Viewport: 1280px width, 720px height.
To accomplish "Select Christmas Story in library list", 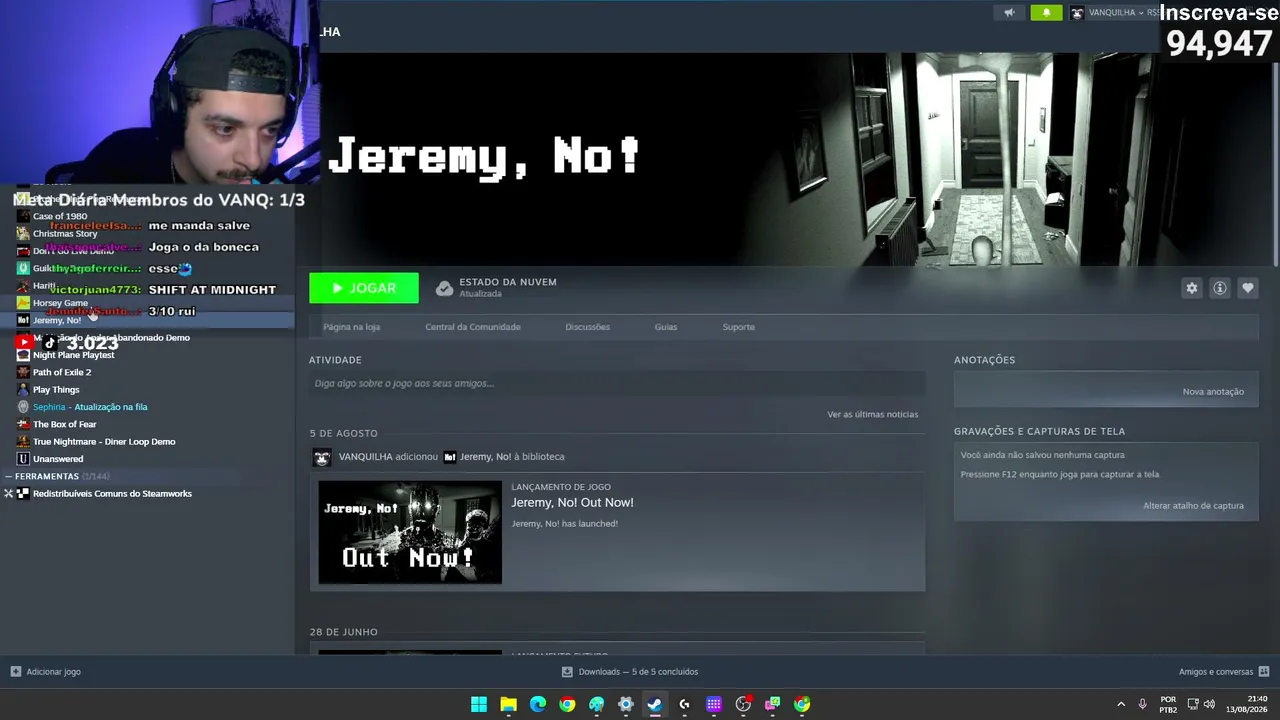I will [65, 234].
